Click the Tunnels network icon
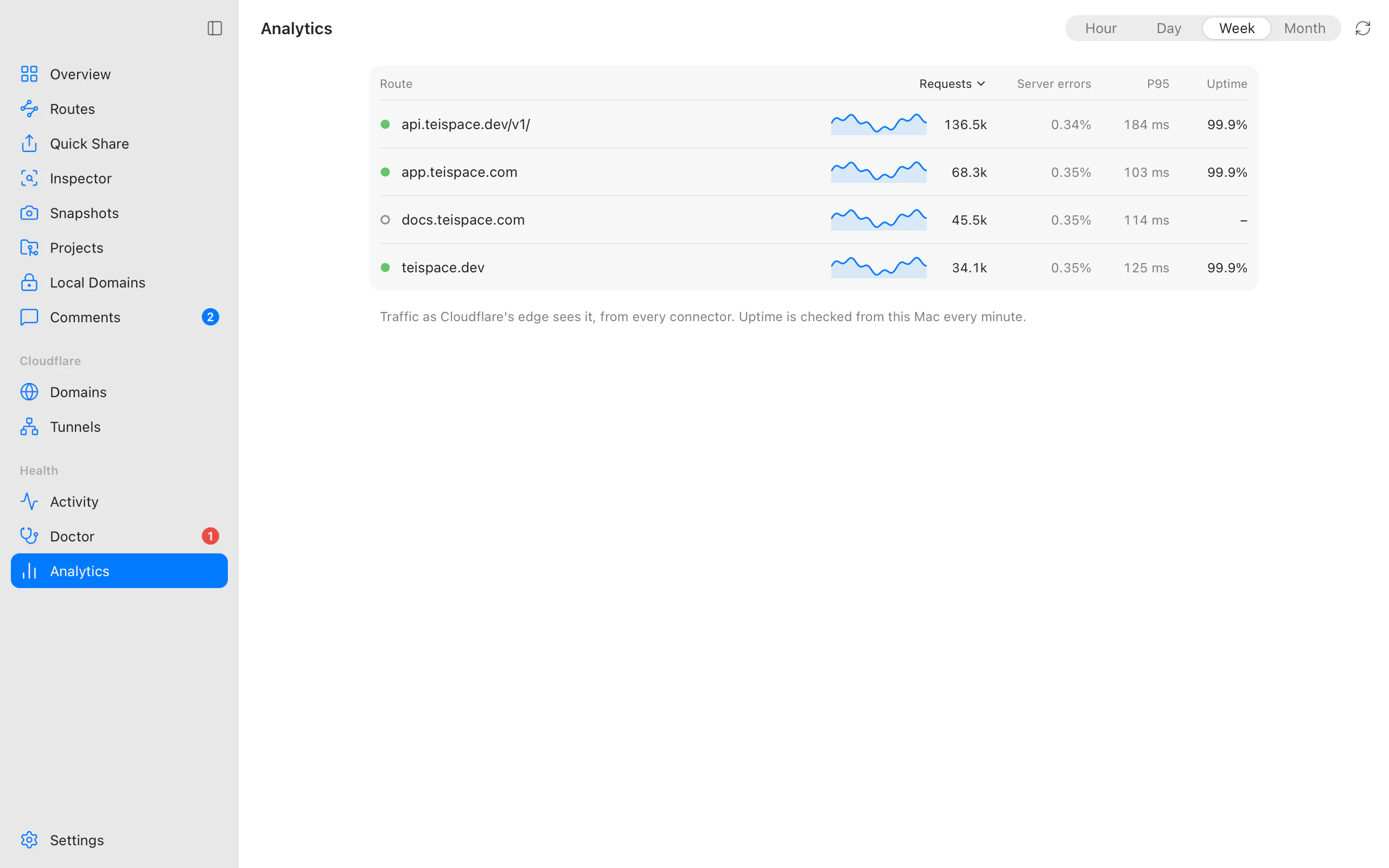Viewport: 1389px width, 868px height. click(x=29, y=426)
